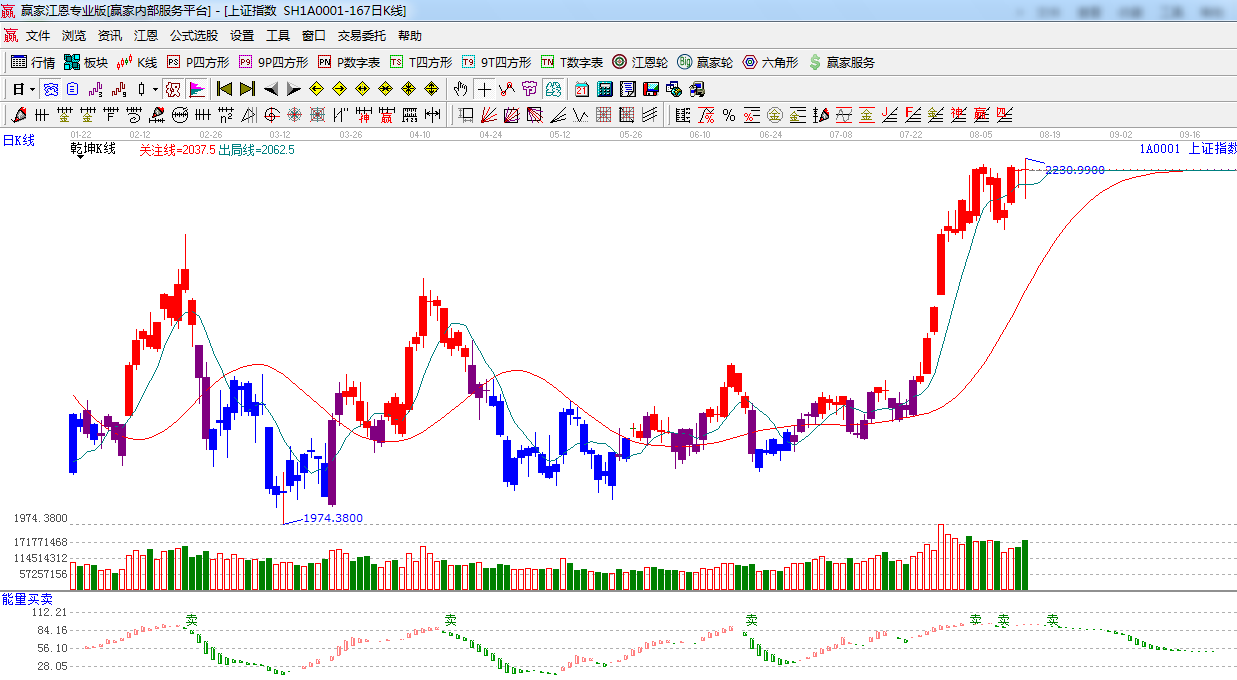Click the percent sign drawing tool
The width and height of the screenshot is (1237, 680).
coord(729,115)
